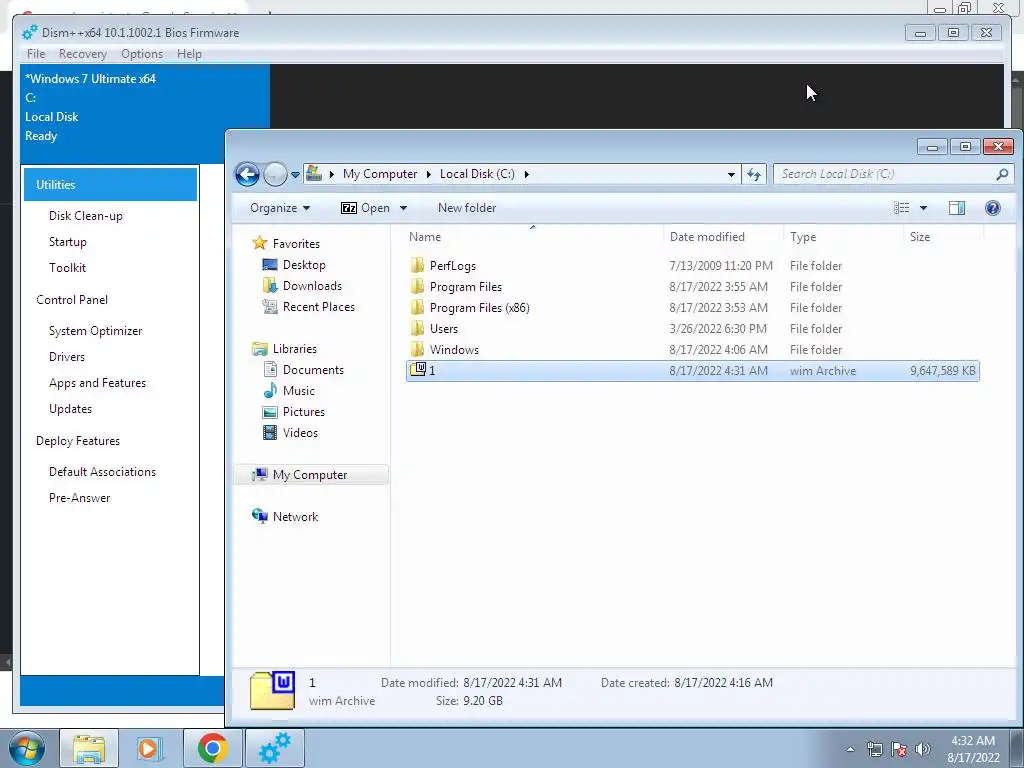Open Google Chrome from the taskbar
The image size is (1024, 768).
tap(213, 748)
